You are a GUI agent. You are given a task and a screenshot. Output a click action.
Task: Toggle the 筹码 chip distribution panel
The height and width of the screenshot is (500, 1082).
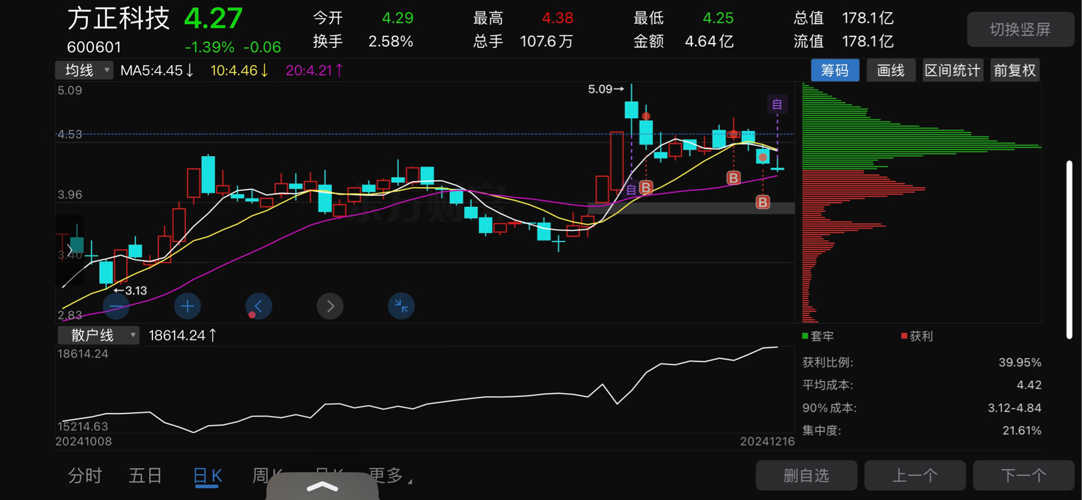coord(835,70)
